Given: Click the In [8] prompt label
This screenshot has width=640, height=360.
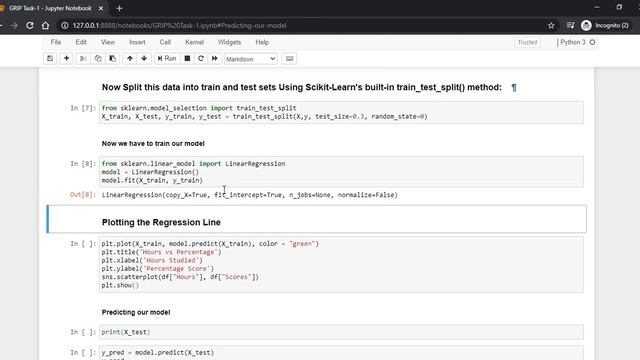Looking at the screenshot, I should [83, 164].
